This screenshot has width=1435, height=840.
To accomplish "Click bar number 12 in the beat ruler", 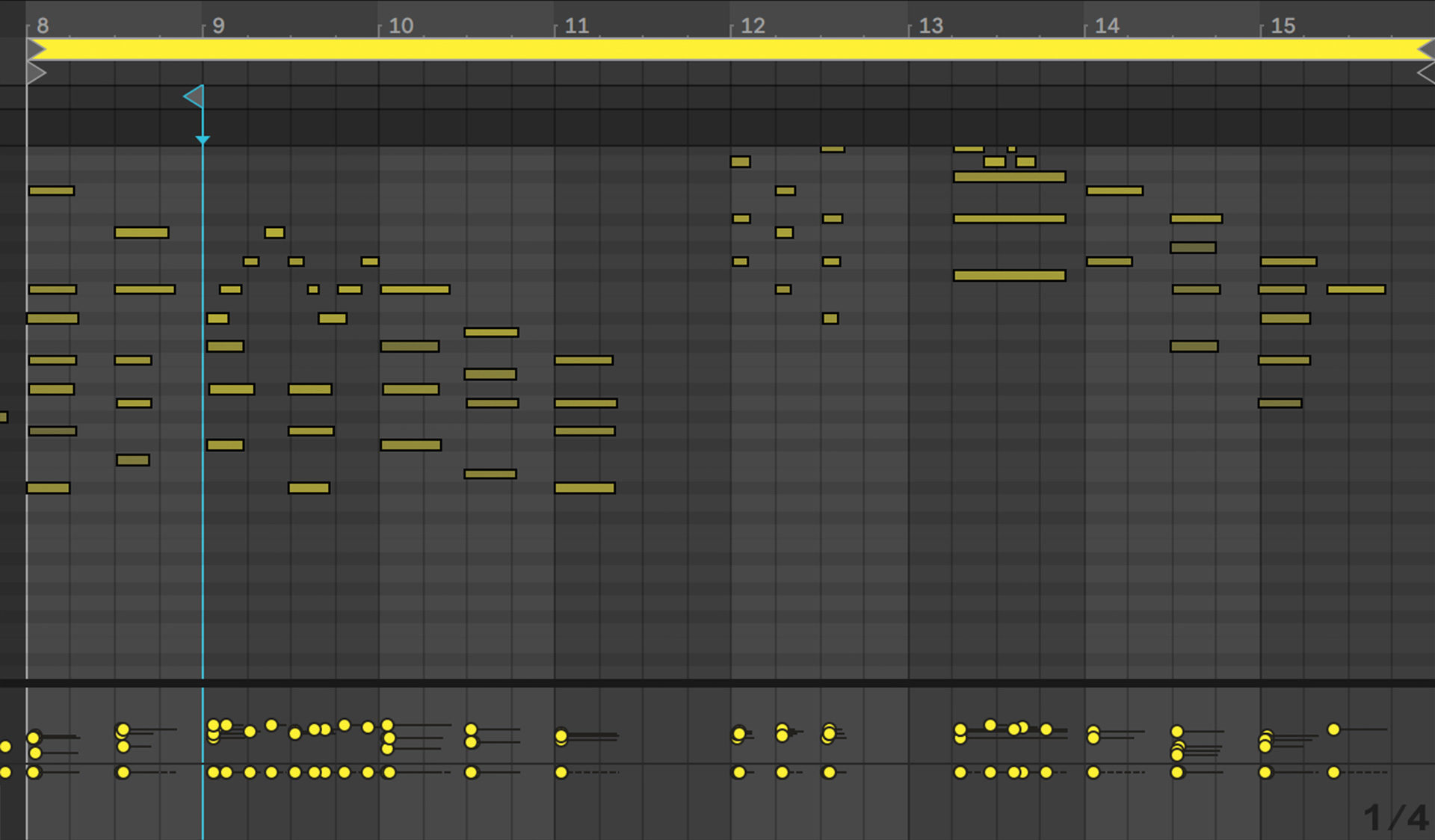I will click(753, 25).
